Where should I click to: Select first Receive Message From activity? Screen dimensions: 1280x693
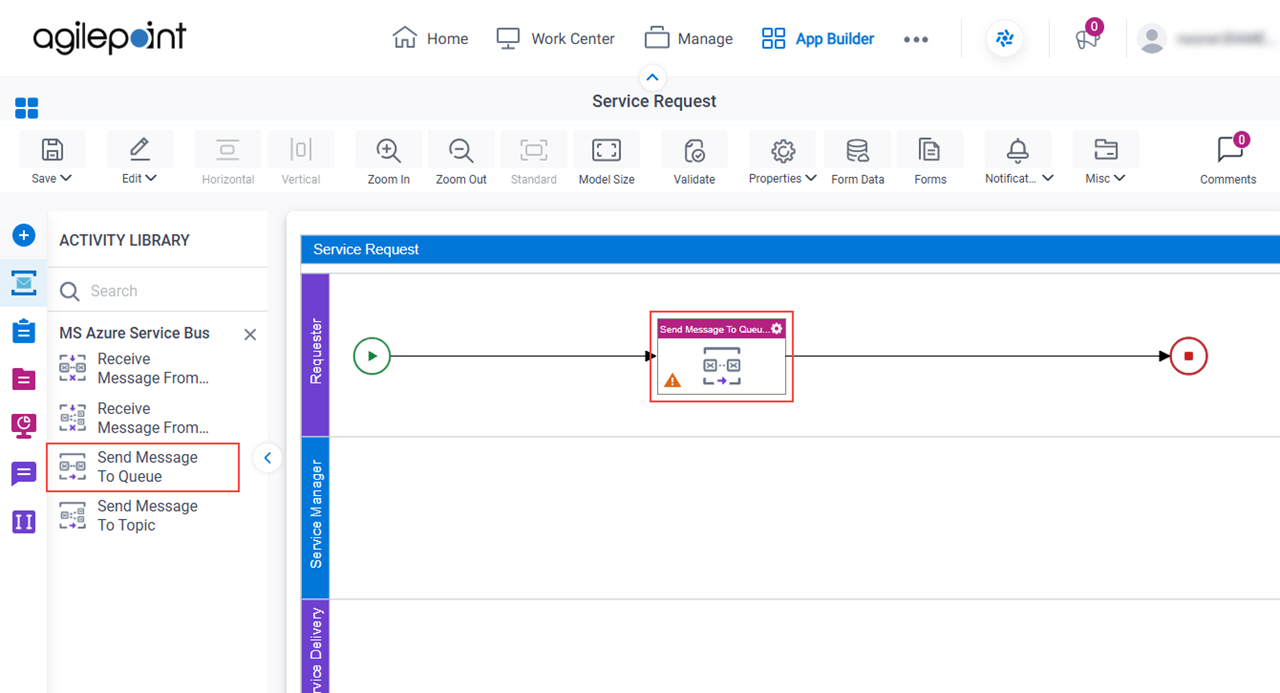tap(135, 369)
